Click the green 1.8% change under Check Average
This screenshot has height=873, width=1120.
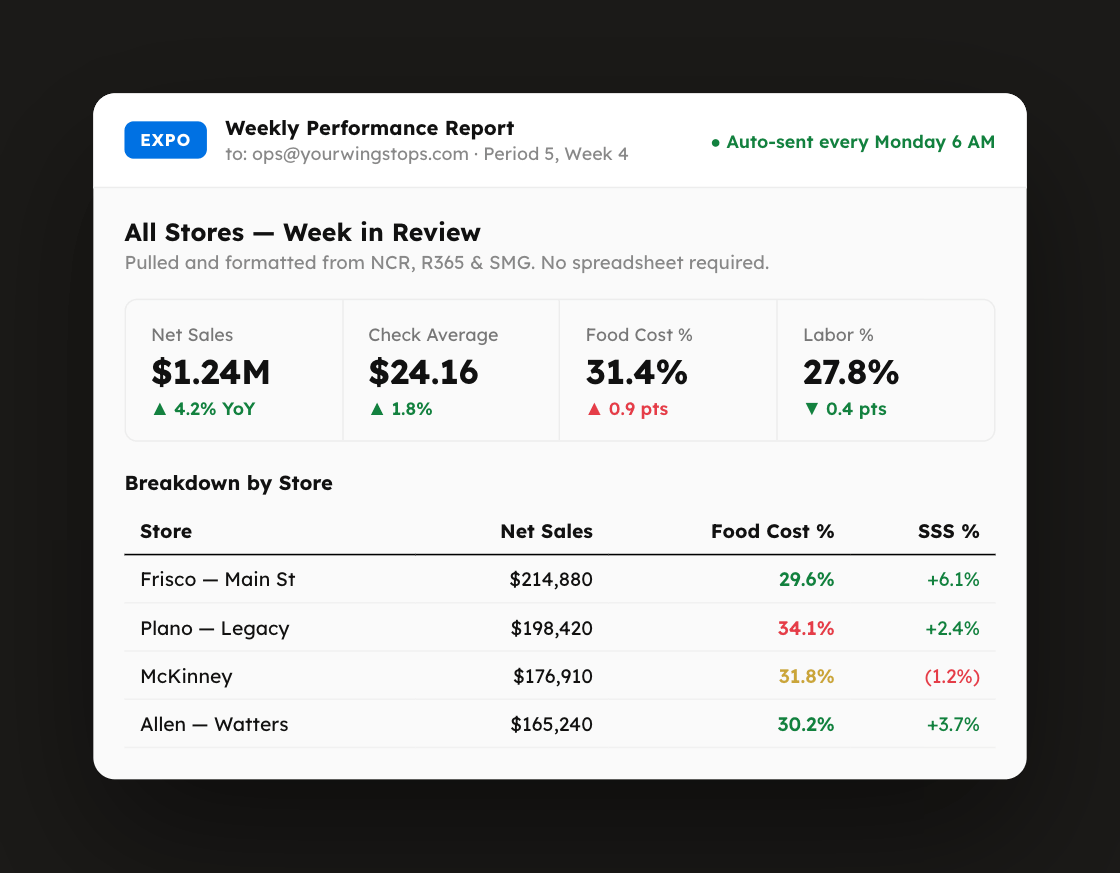[x=401, y=409]
